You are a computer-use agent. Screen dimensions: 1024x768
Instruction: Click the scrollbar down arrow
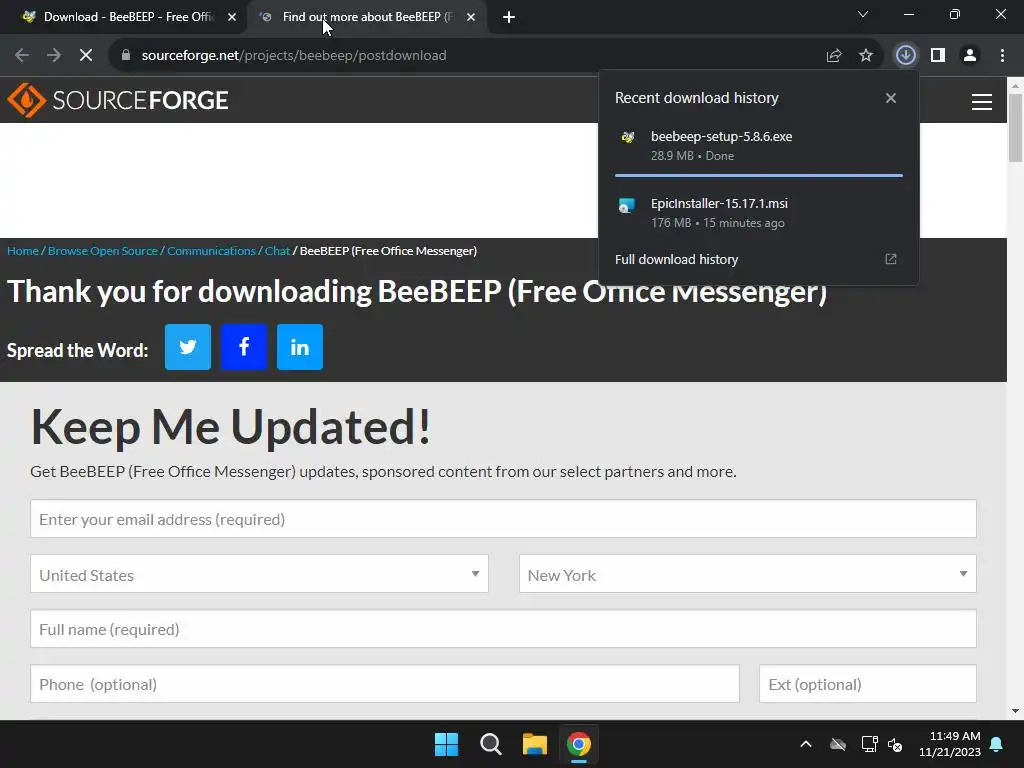point(1015,711)
